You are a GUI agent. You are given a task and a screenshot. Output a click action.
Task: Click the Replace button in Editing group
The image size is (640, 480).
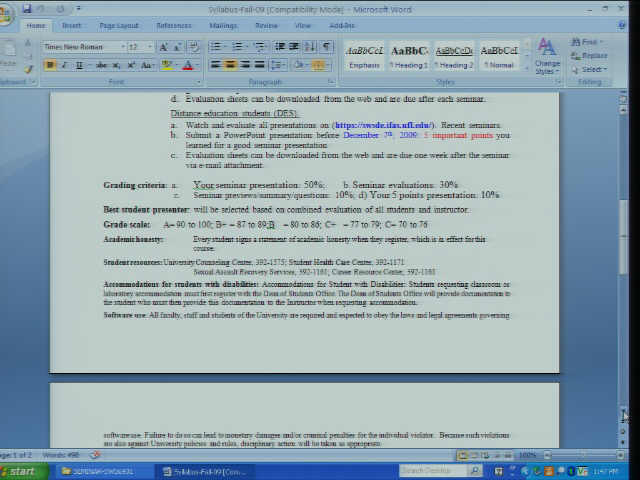point(589,56)
